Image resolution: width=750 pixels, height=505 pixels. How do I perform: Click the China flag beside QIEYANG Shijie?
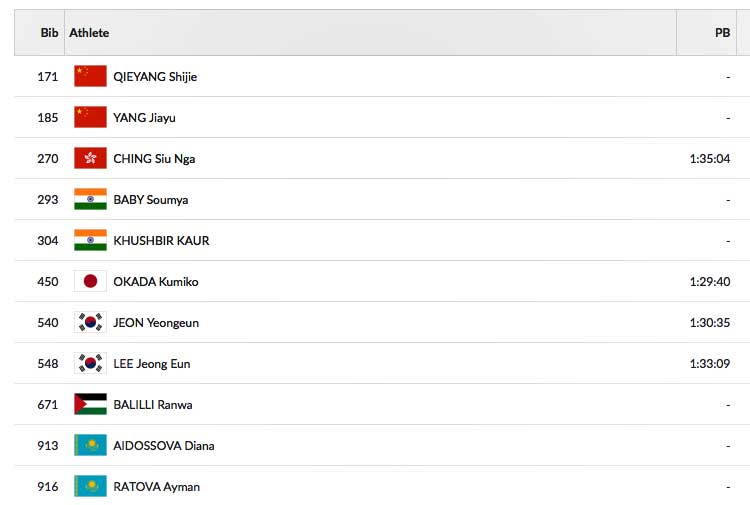pos(90,77)
